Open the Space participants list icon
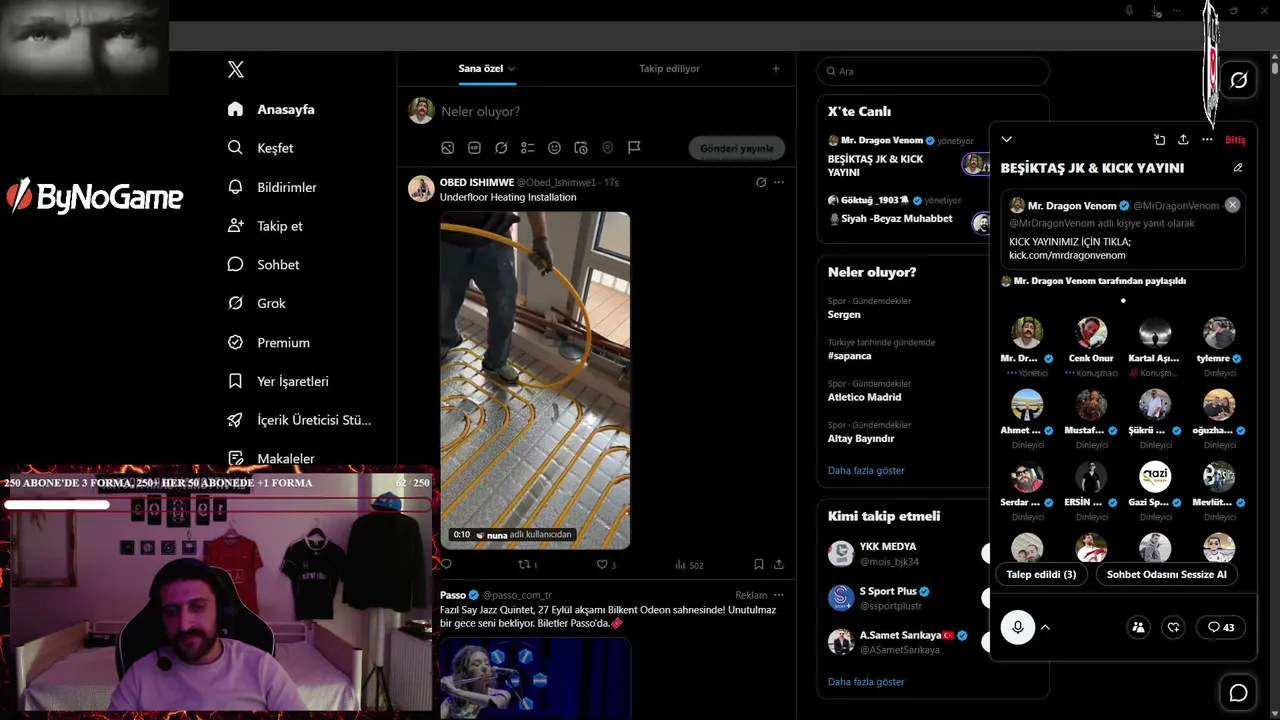 pyautogui.click(x=1138, y=627)
